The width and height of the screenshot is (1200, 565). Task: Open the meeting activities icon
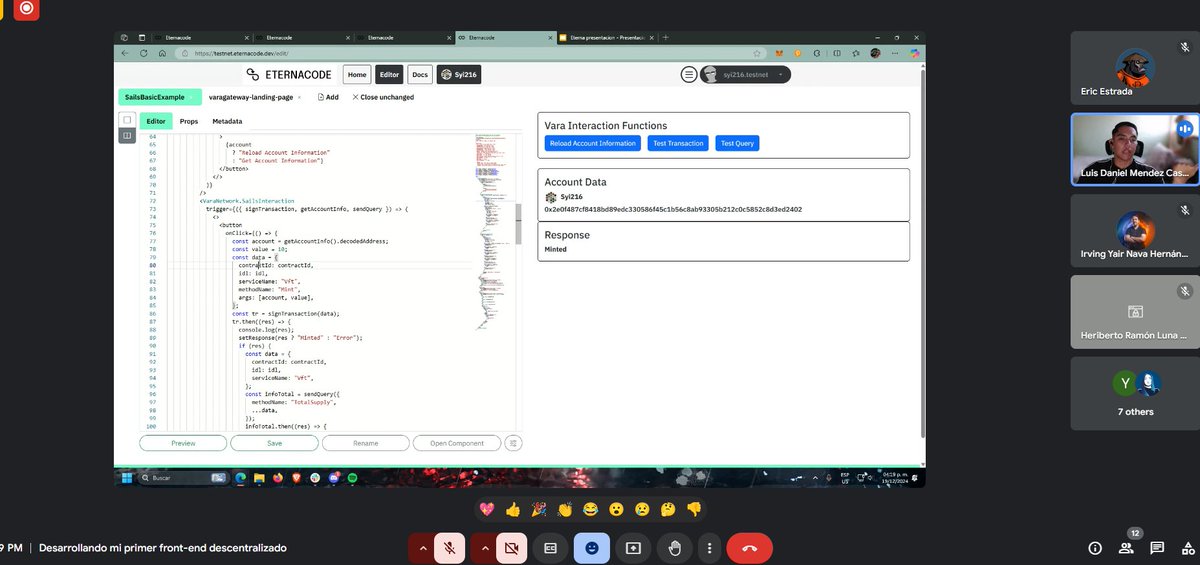1188,548
